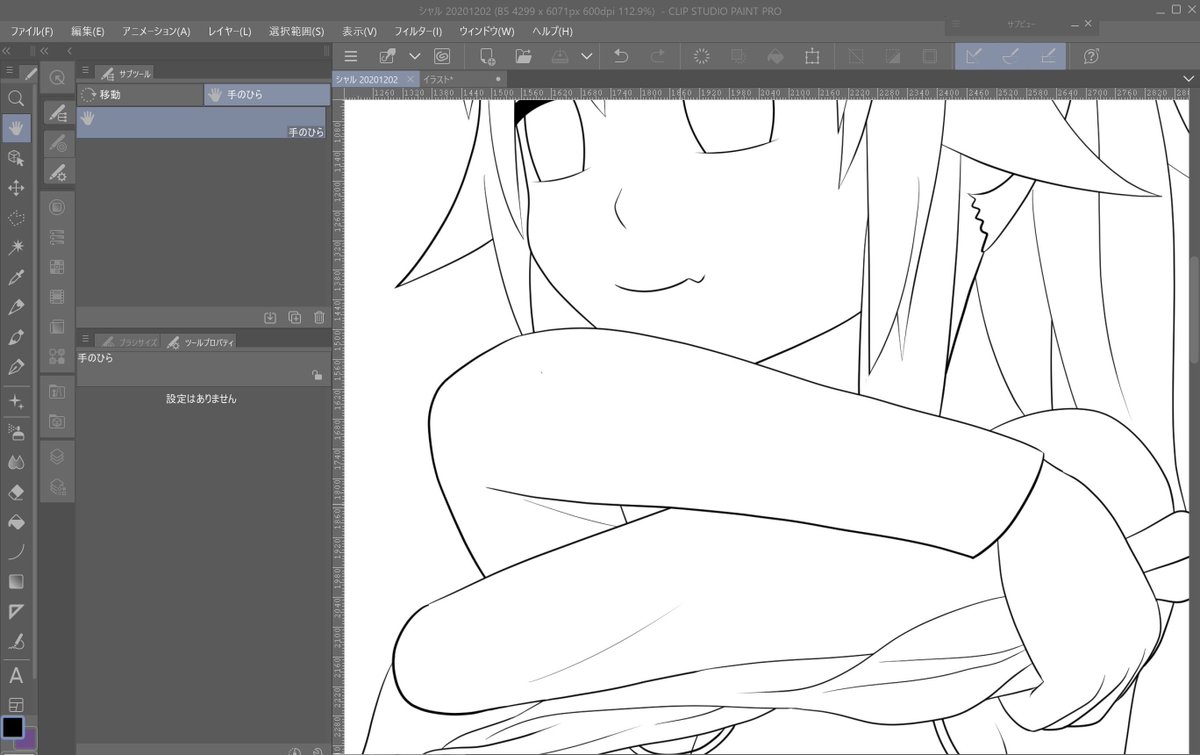Open CLIP STUDIO from the command bar
The width and height of the screenshot is (1200, 755).
pos(442,56)
